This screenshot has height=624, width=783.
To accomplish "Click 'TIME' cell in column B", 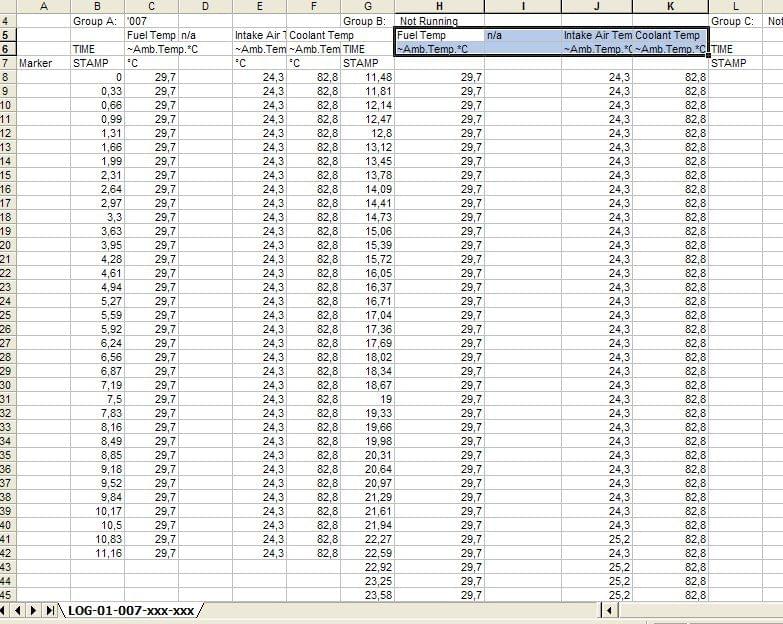I will [x=97, y=49].
